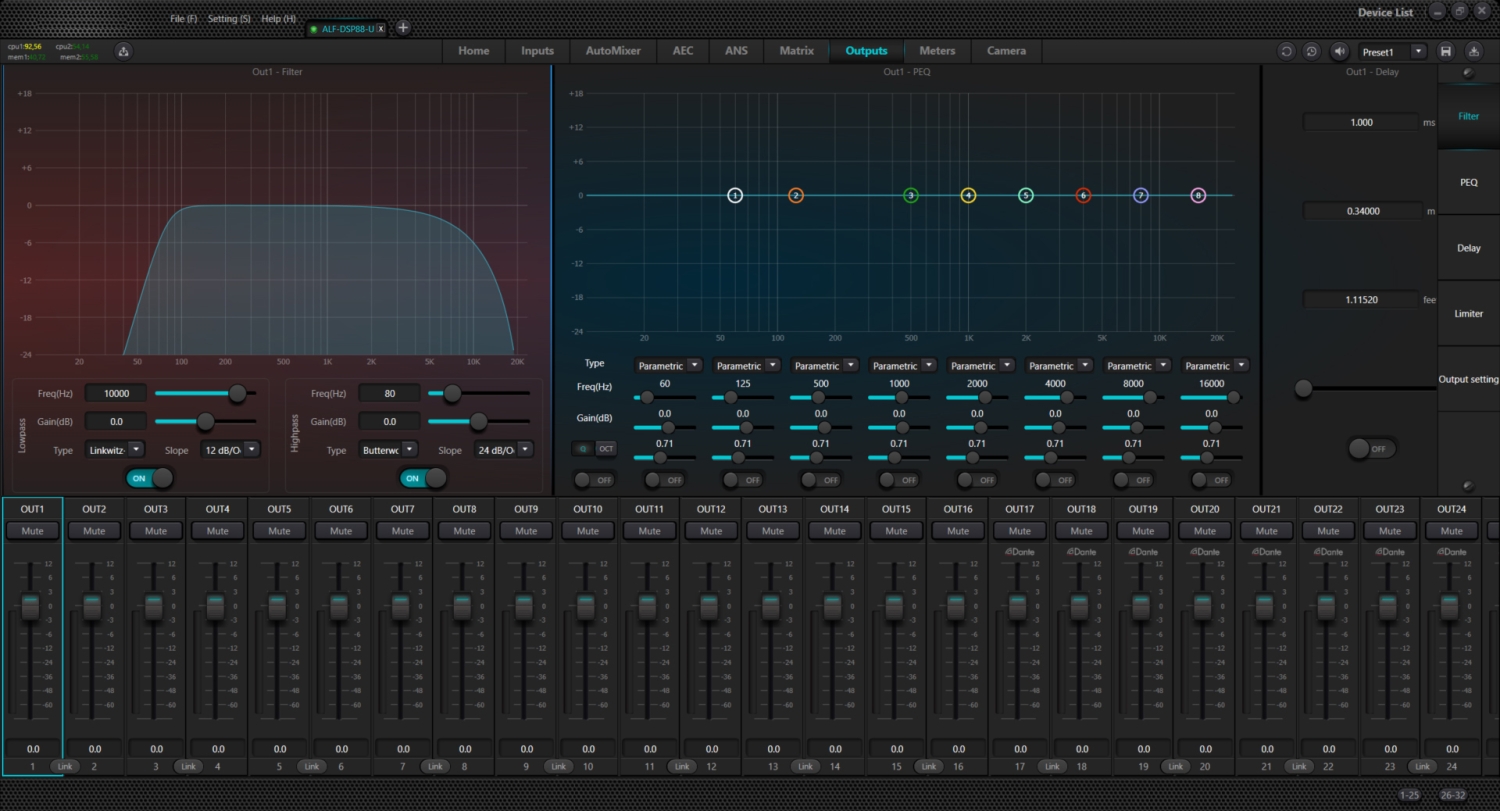This screenshot has height=811, width=1500.
Task: Enable the 4000 Hz PEQ band switch
Action: pos(1054,480)
